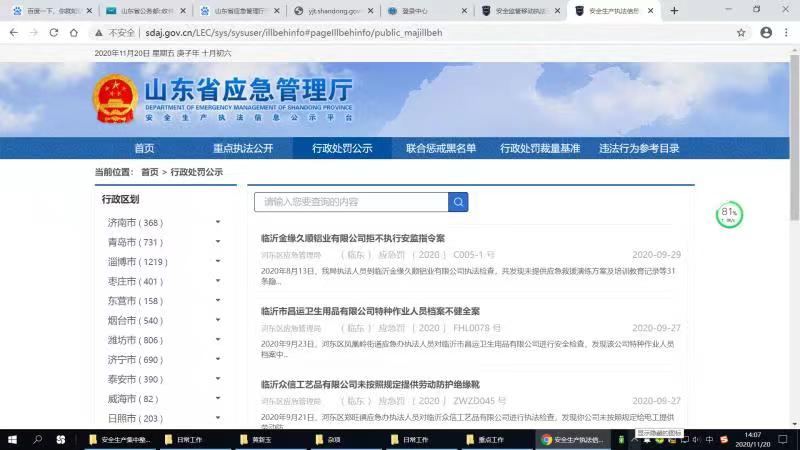The image size is (800, 450).
Task: Click the blue search magnifier button
Action: [458, 202]
